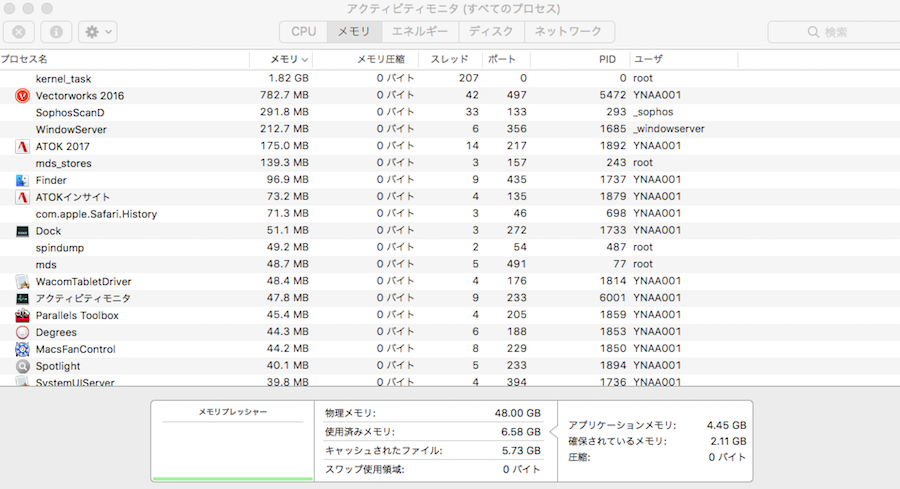This screenshot has width=900, height=489.
Task: Select the mds_stores process name
Action: point(64,164)
